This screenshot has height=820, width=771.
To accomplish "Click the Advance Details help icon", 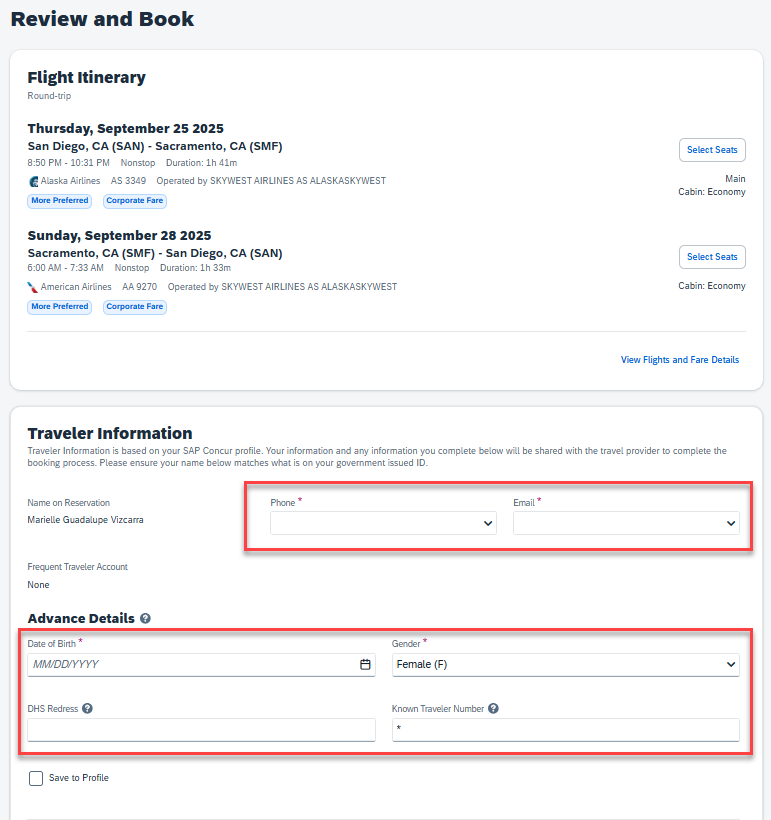I will 146,619.
